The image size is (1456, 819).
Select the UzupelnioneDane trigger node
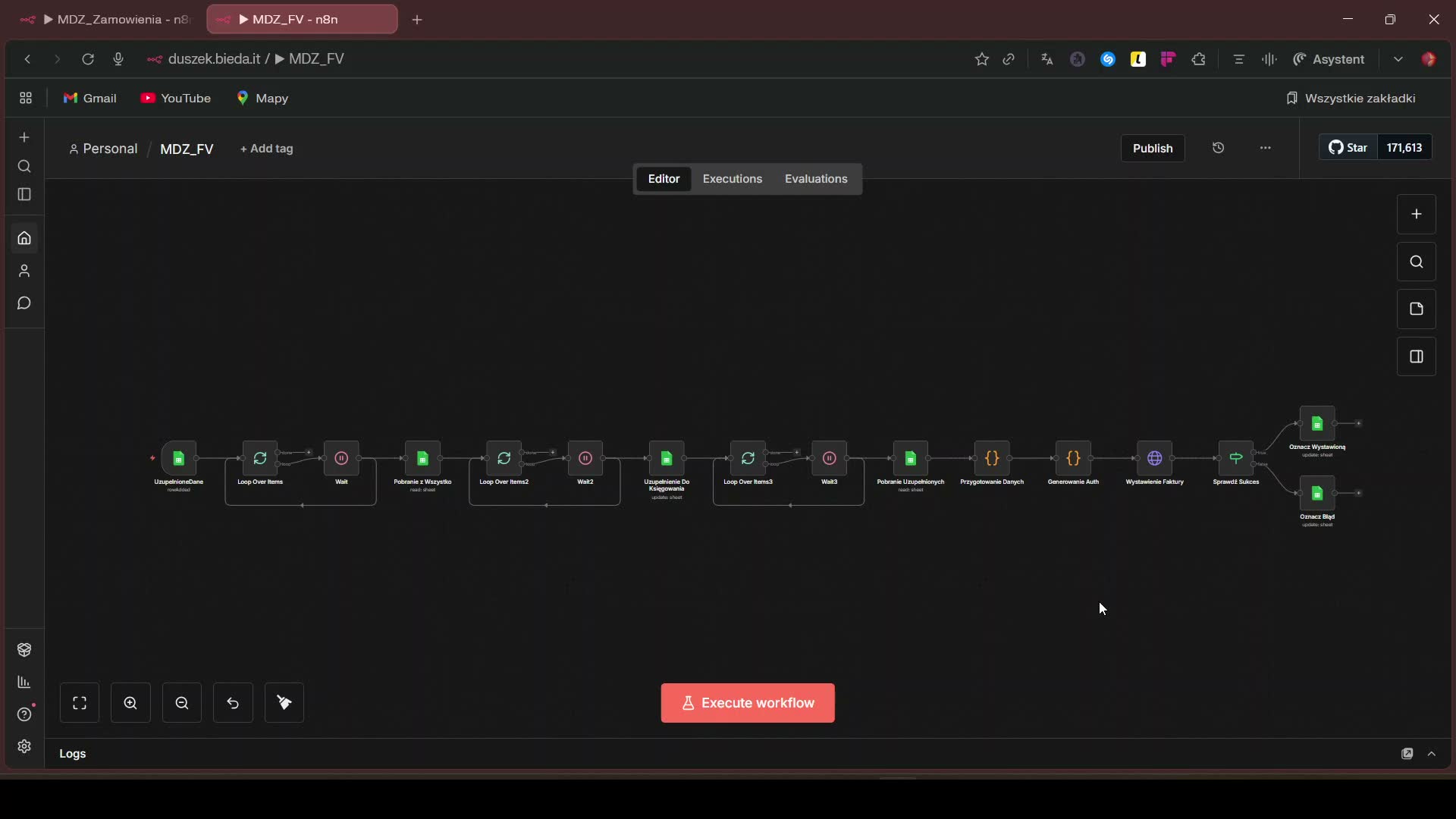[178, 458]
